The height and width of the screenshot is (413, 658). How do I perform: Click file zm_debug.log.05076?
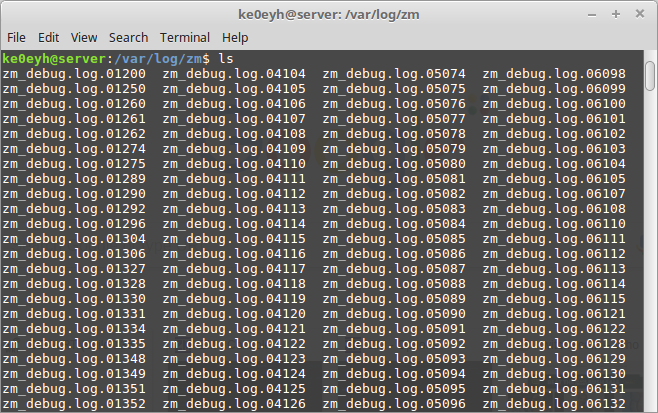tap(394, 104)
